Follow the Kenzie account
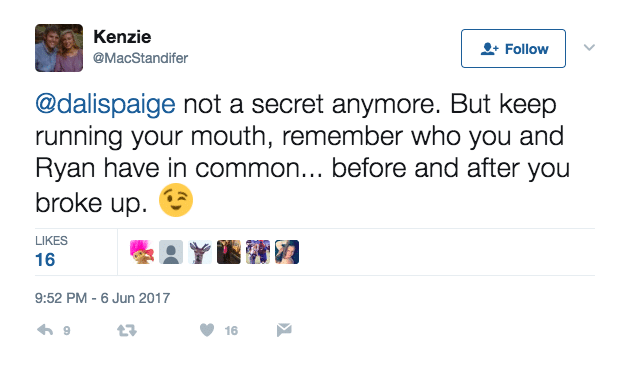629x365 pixels. pos(513,49)
